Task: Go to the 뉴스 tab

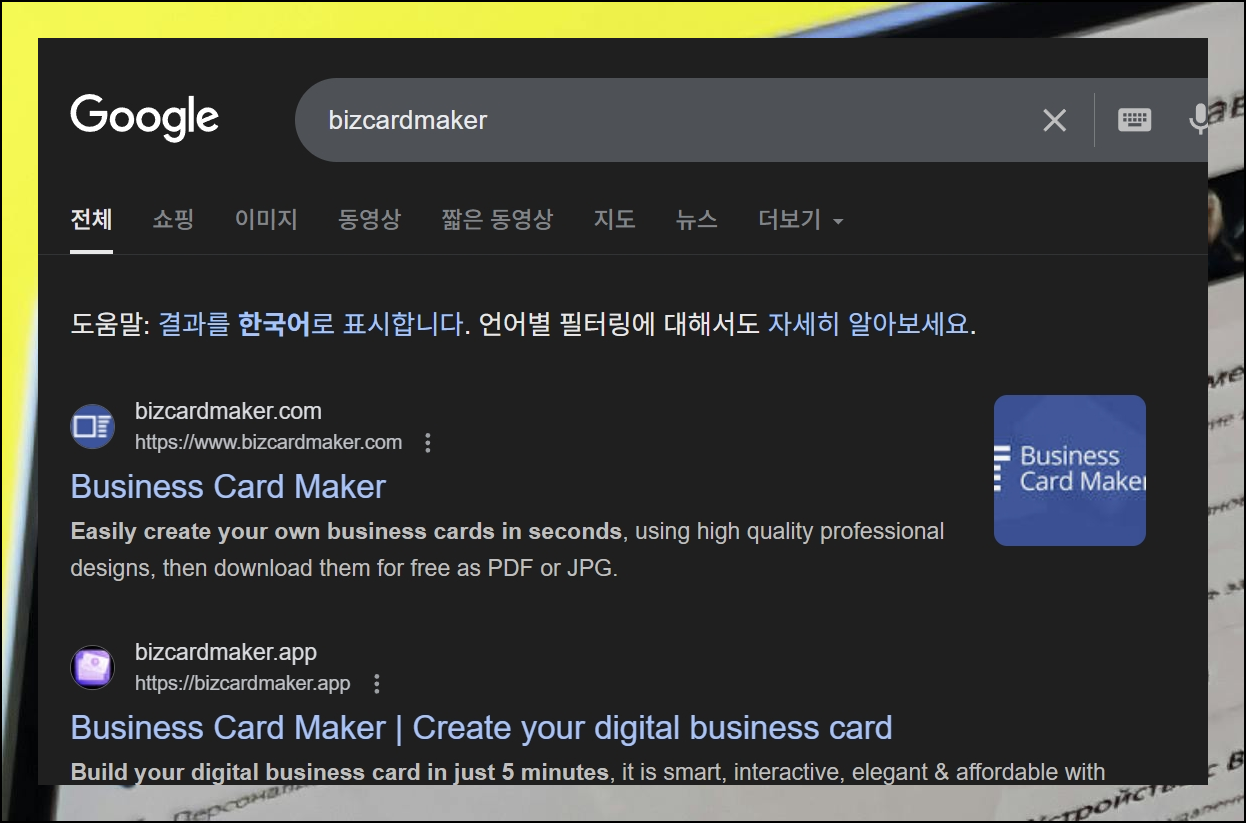Action: tap(696, 219)
